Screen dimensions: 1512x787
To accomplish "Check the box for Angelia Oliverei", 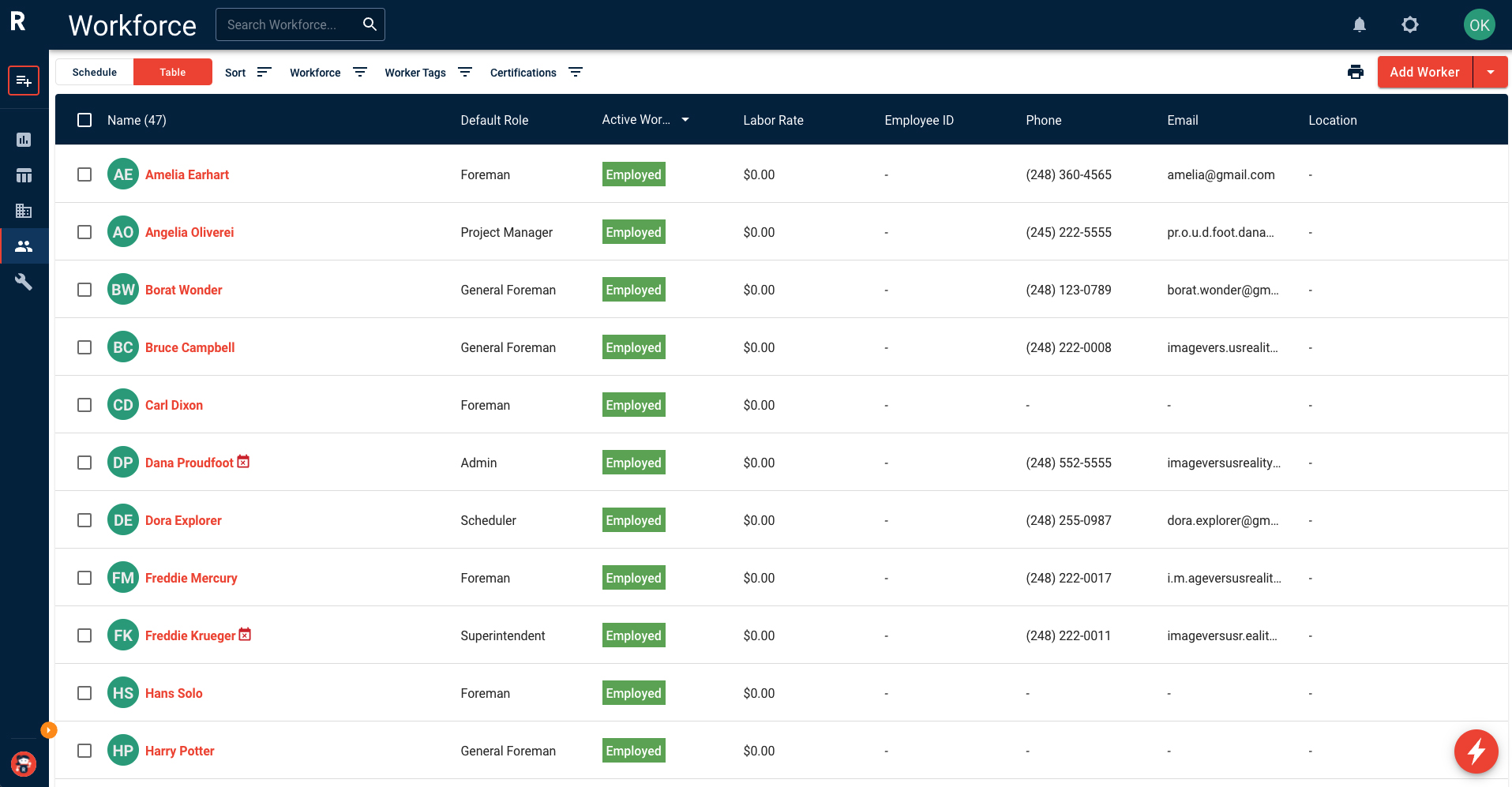I will [84, 232].
